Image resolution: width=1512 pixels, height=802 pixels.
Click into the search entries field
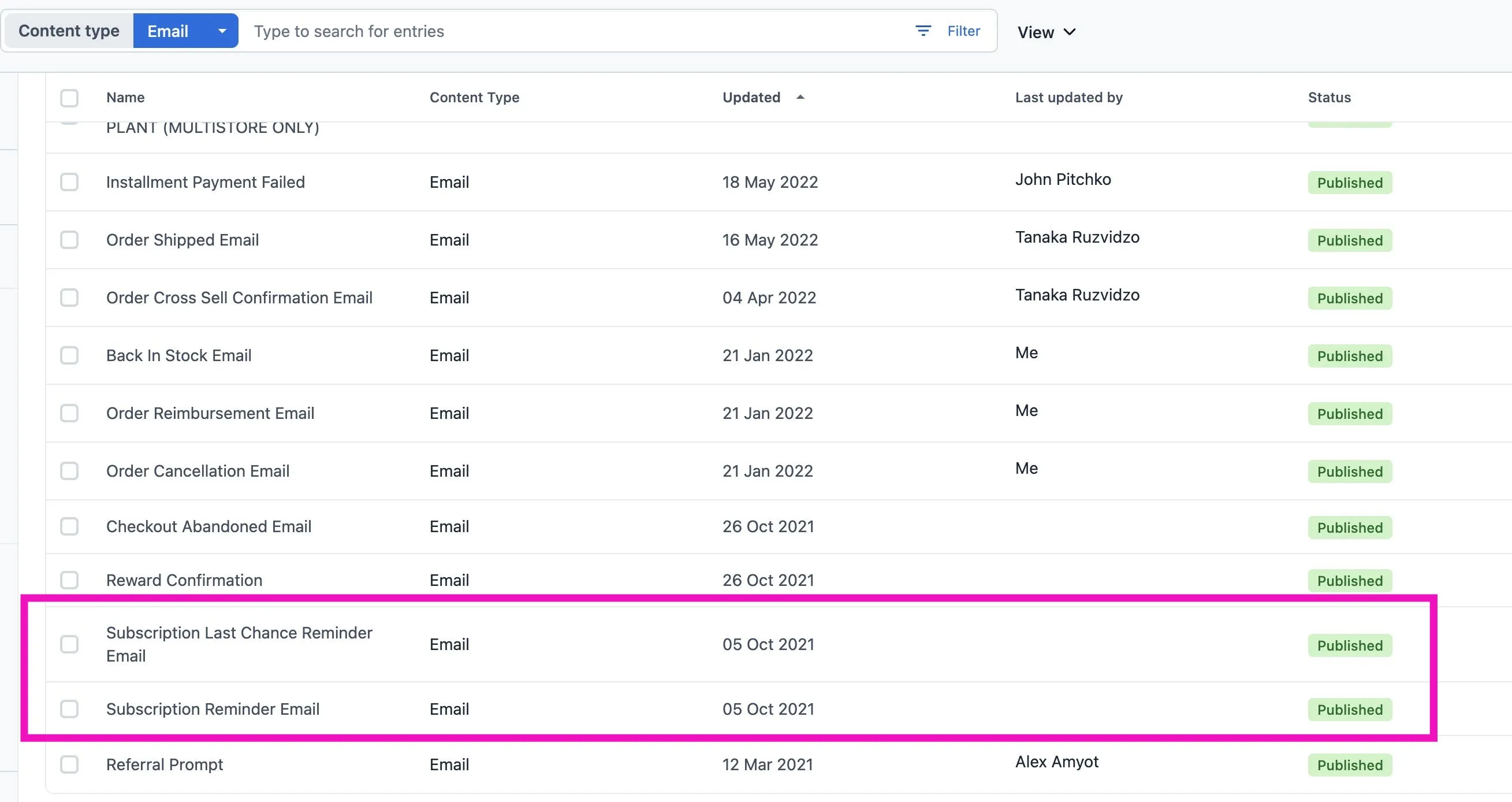click(x=575, y=31)
